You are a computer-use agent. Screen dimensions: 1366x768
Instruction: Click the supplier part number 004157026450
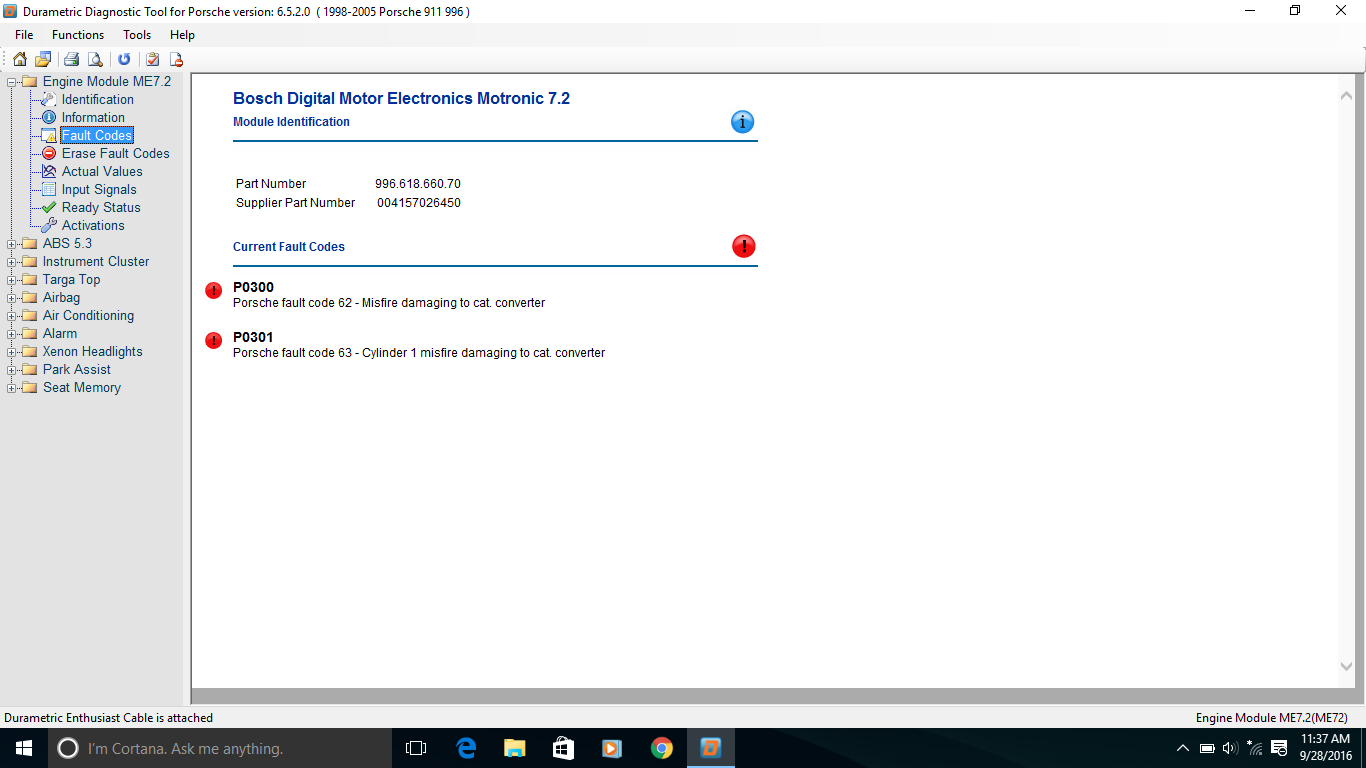[419, 203]
